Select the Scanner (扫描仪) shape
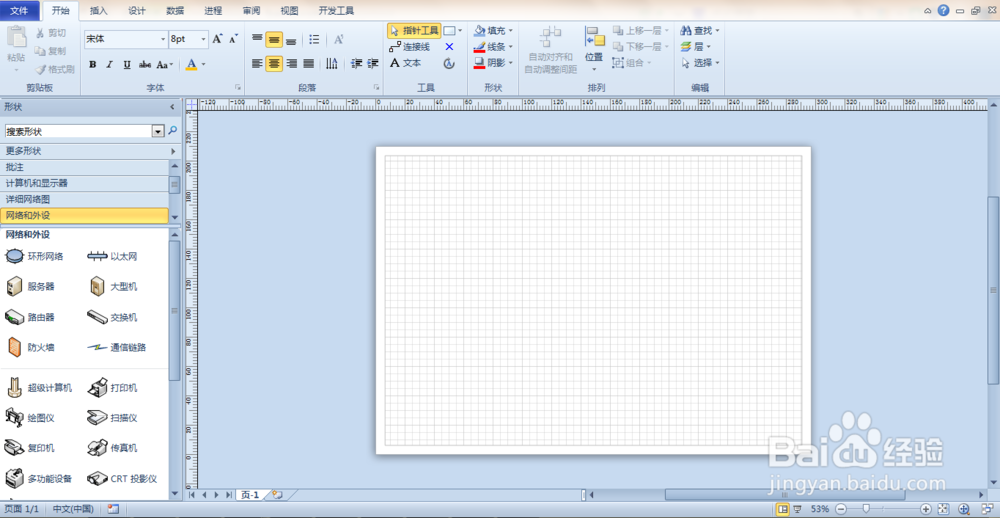 coord(113,418)
